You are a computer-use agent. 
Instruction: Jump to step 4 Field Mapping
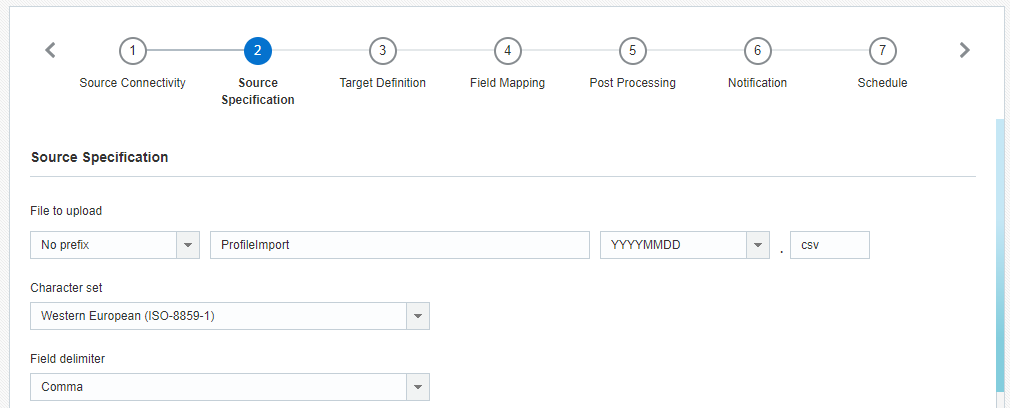click(x=508, y=51)
